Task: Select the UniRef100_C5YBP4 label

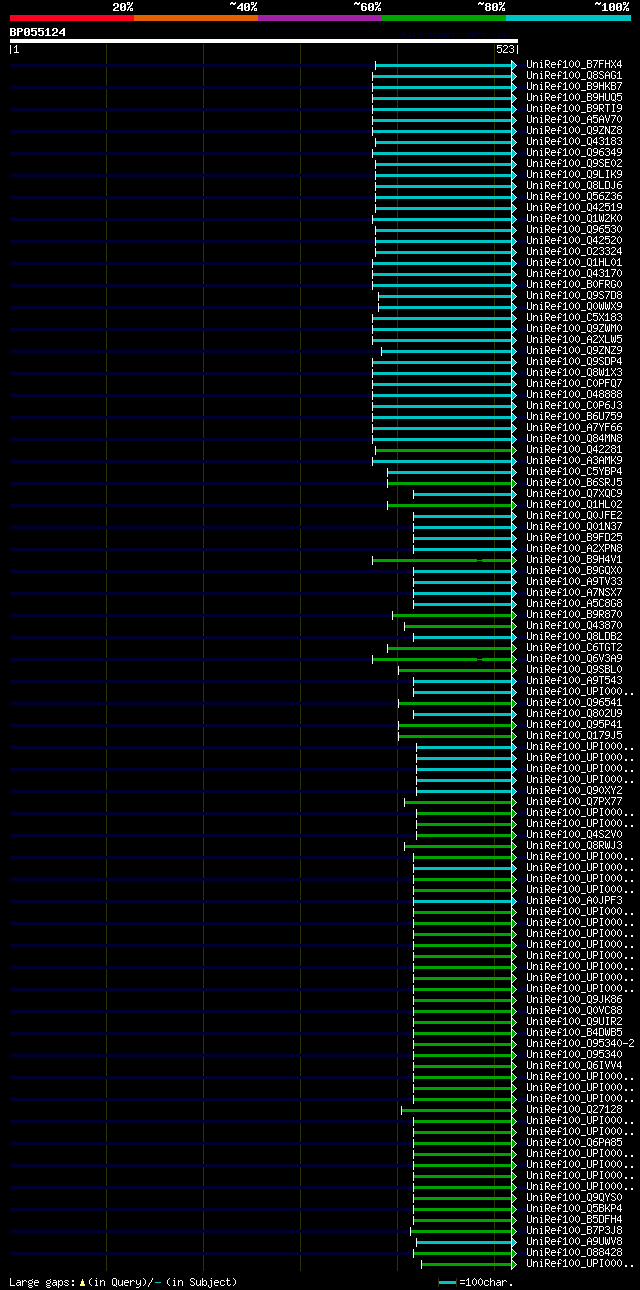Action: (574, 471)
